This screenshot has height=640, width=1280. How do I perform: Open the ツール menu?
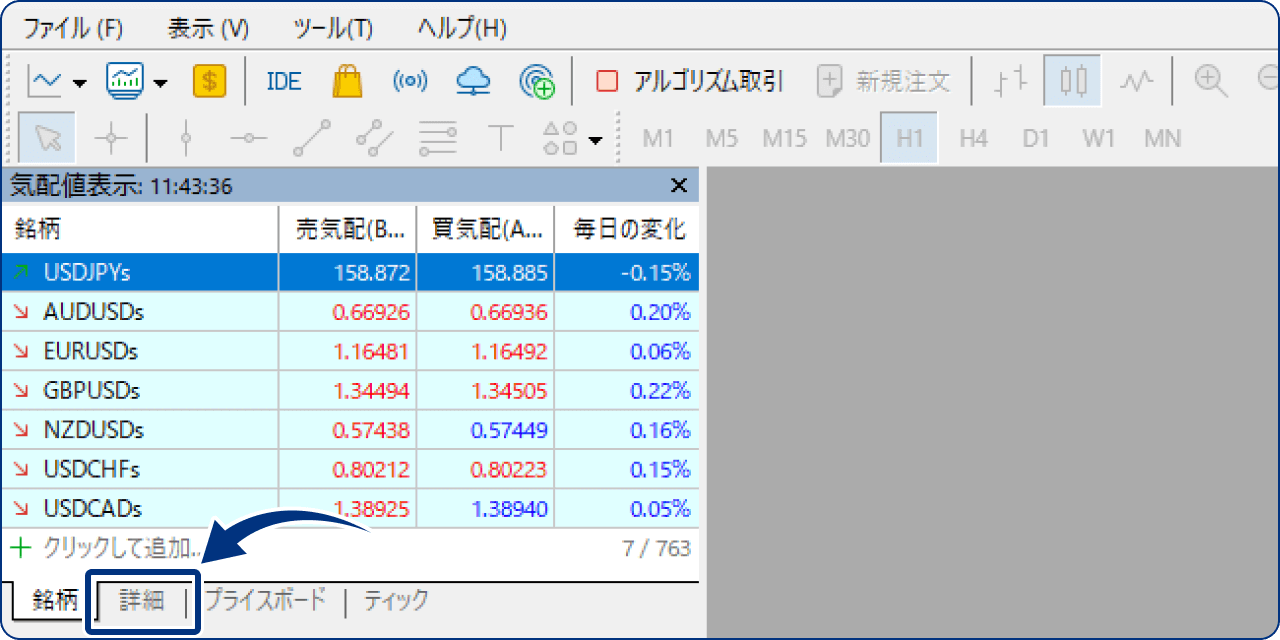(333, 29)
